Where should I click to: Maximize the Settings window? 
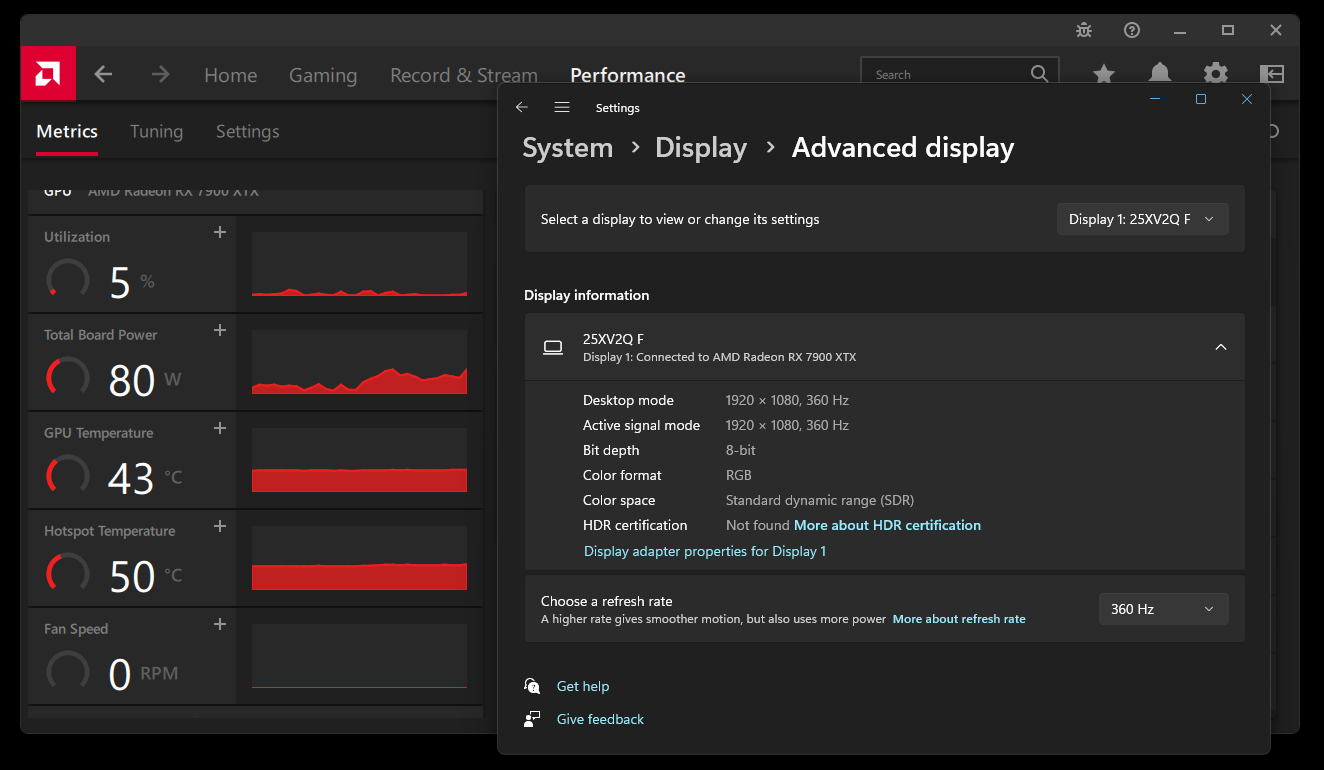1201,99
